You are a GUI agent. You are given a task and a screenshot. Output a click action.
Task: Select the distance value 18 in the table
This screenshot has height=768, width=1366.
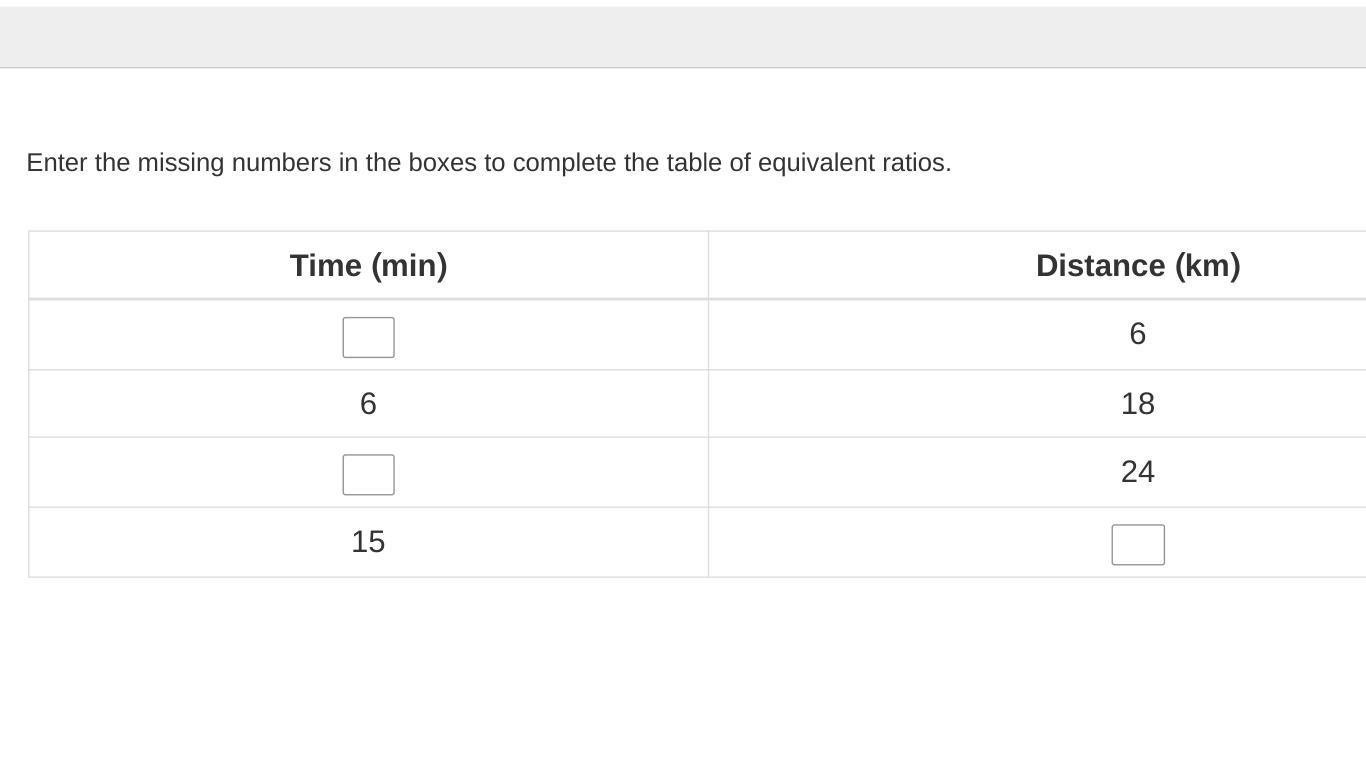pyautogui.click(x=1138, y=403)
